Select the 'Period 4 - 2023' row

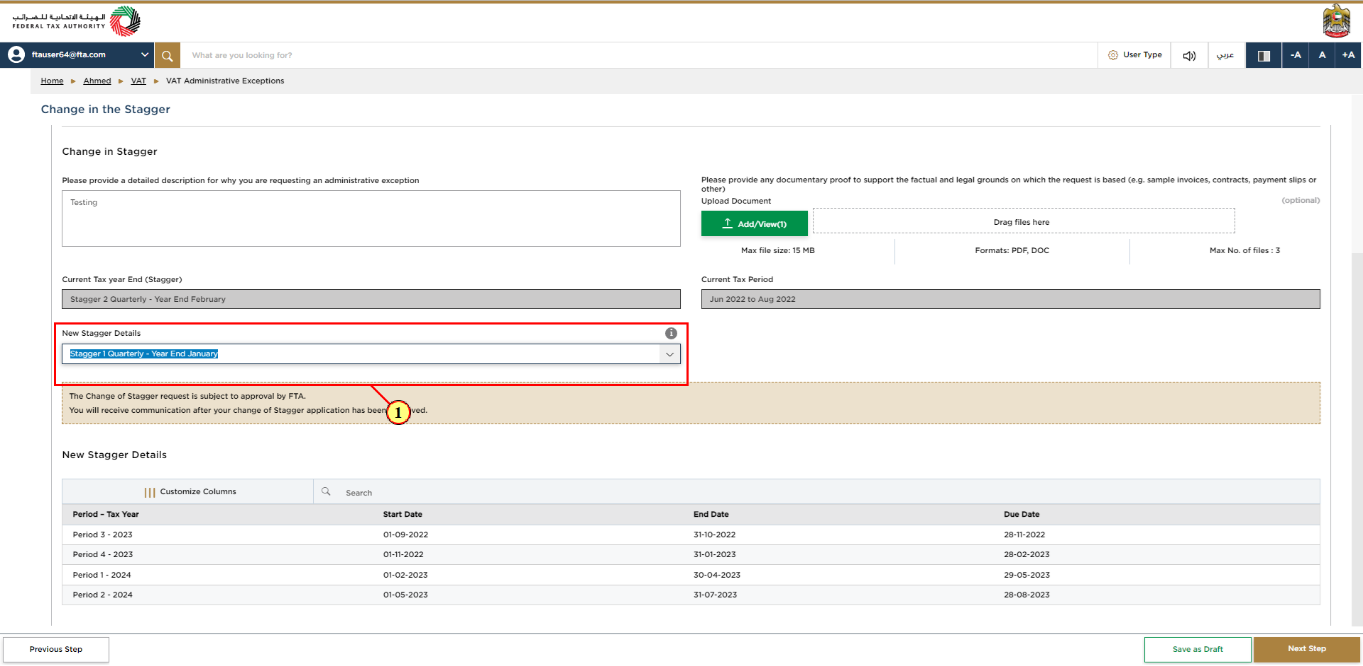point(691,554)
